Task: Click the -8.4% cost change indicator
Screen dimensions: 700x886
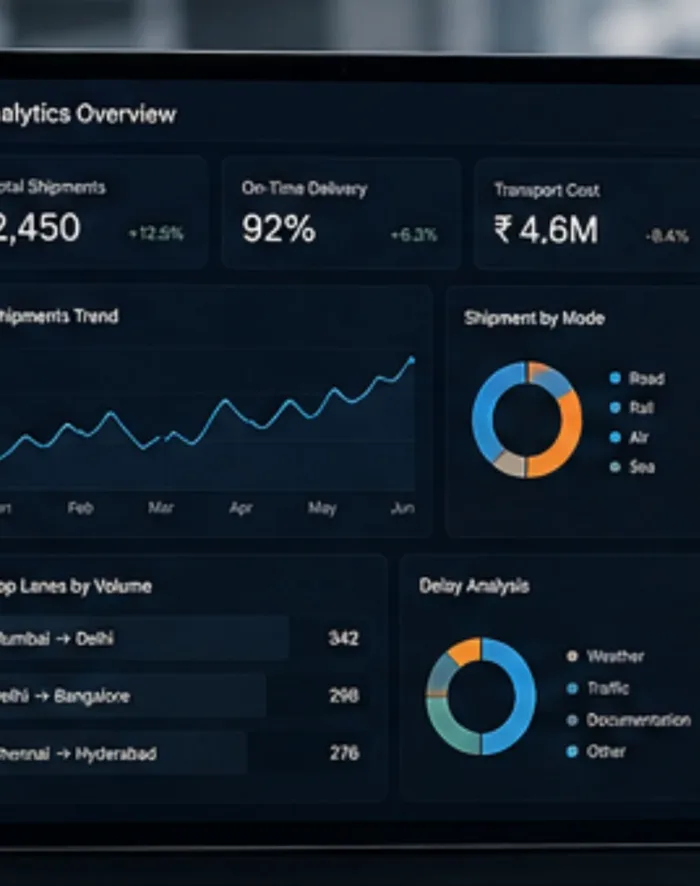Action: [667, 236]
